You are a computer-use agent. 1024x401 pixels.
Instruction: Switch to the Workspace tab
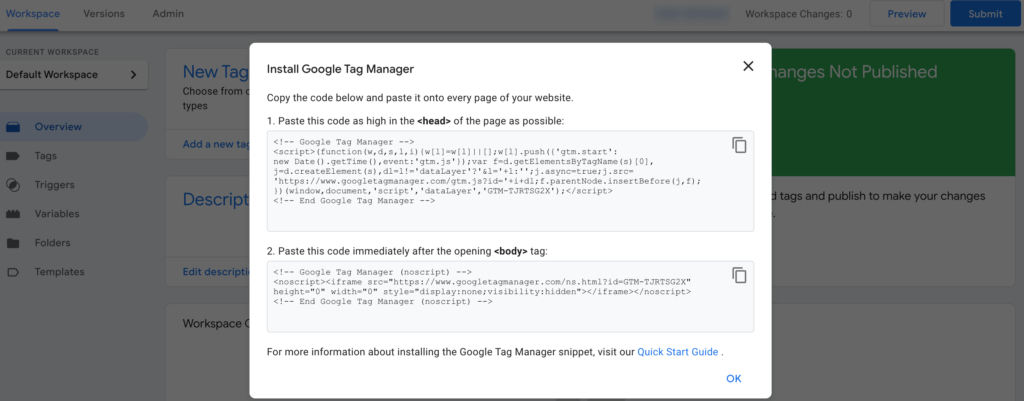(33, 14)
